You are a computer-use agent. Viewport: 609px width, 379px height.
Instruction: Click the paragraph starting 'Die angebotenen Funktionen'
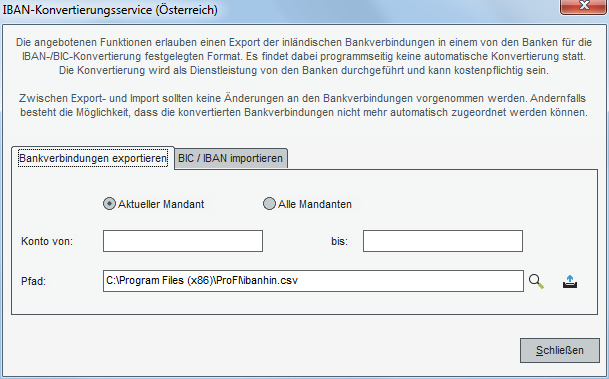point(304,56)
